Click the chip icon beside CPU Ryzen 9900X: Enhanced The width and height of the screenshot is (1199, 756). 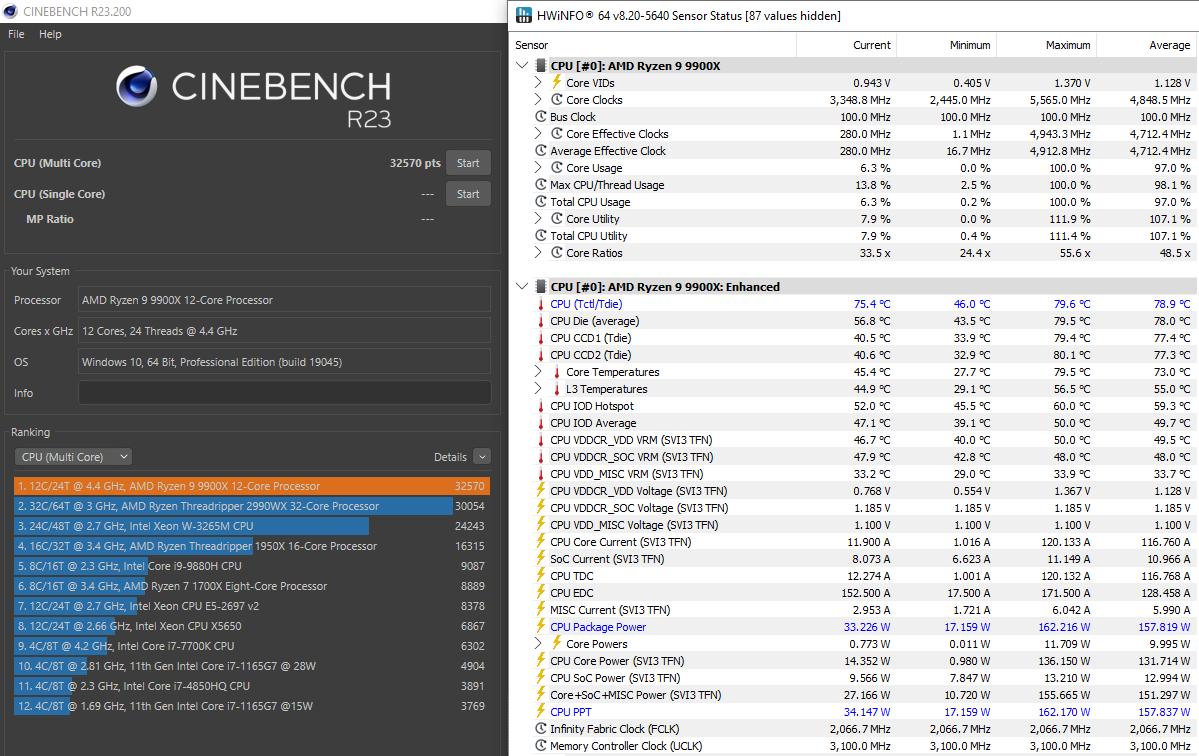(541, 287)
